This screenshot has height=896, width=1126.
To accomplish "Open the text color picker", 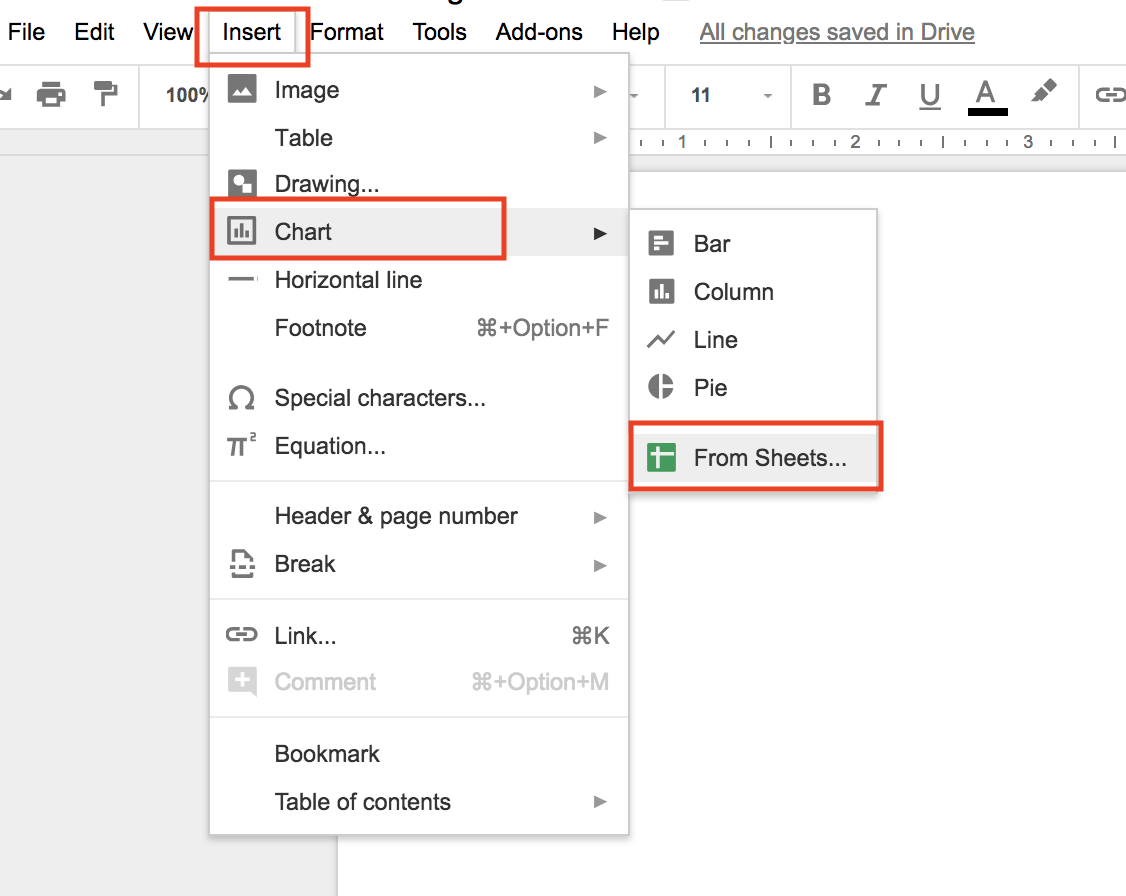I will [x=986, y=95].
